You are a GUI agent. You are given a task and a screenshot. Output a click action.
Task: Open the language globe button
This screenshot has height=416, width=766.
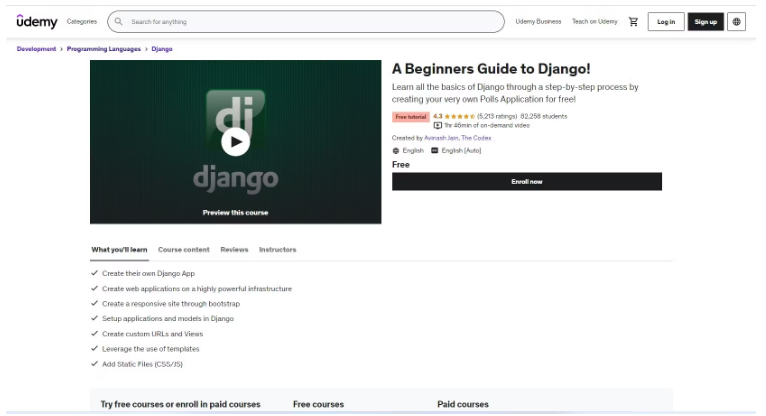click(x=736, y=21)
